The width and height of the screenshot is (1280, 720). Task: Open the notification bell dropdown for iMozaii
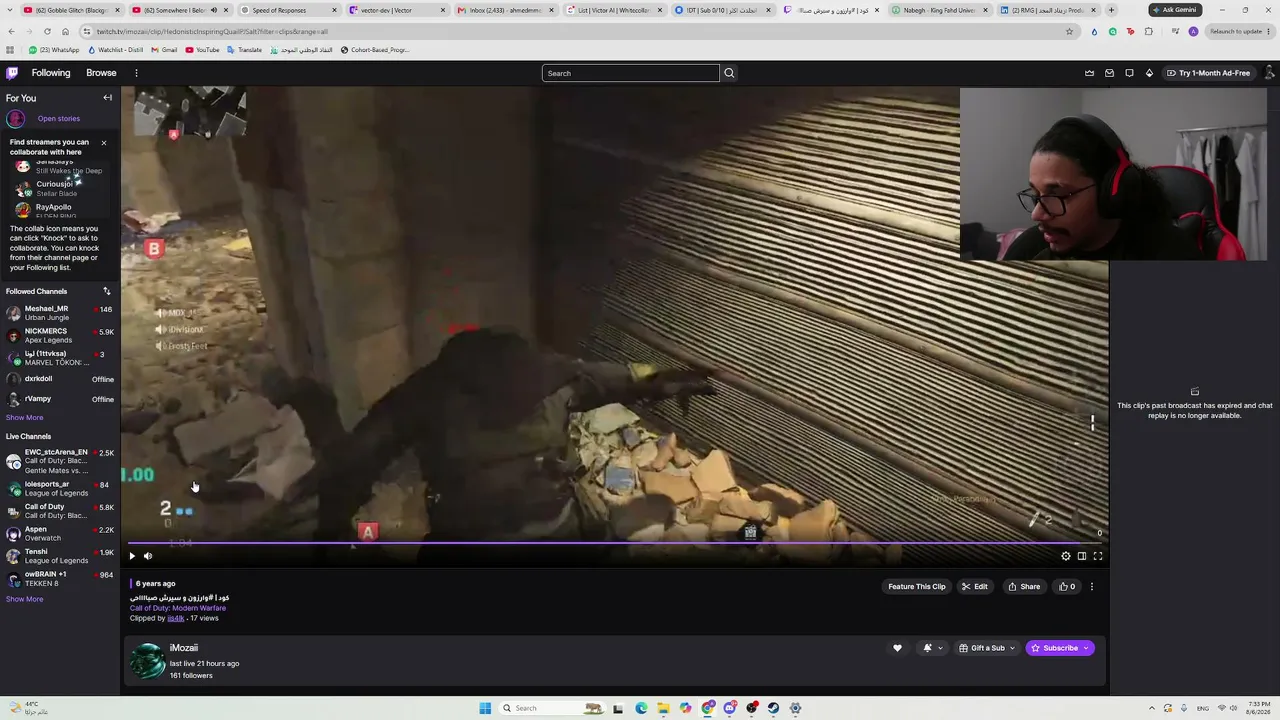(933, 648)
